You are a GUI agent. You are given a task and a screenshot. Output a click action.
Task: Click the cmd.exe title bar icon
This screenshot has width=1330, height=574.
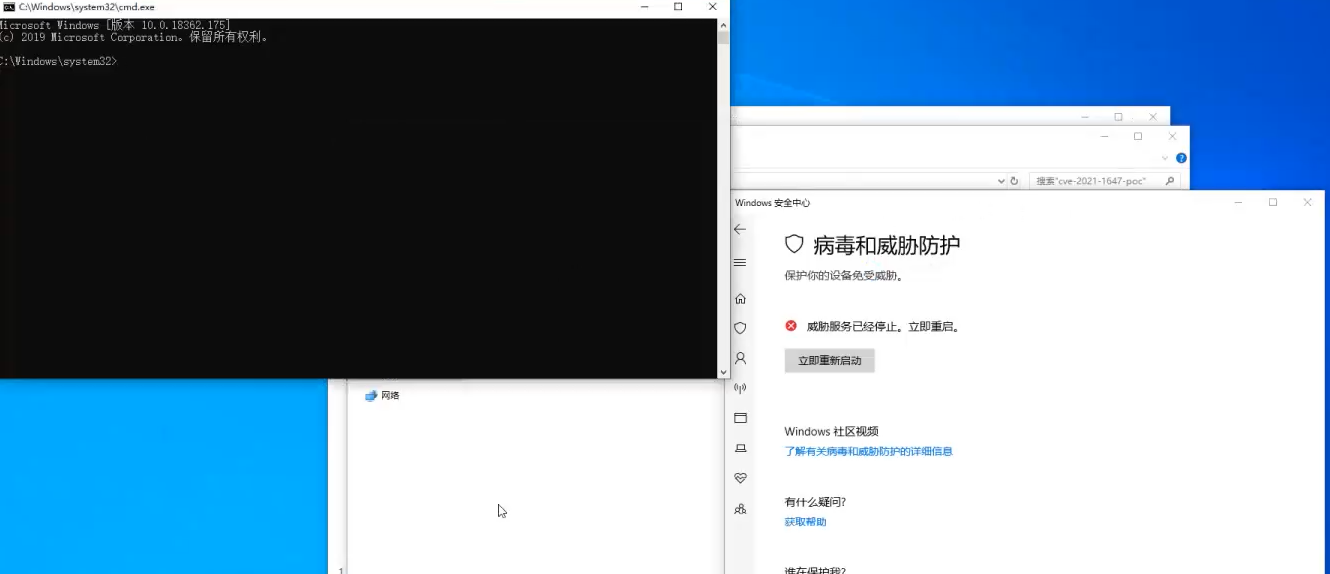click(9, 6)
